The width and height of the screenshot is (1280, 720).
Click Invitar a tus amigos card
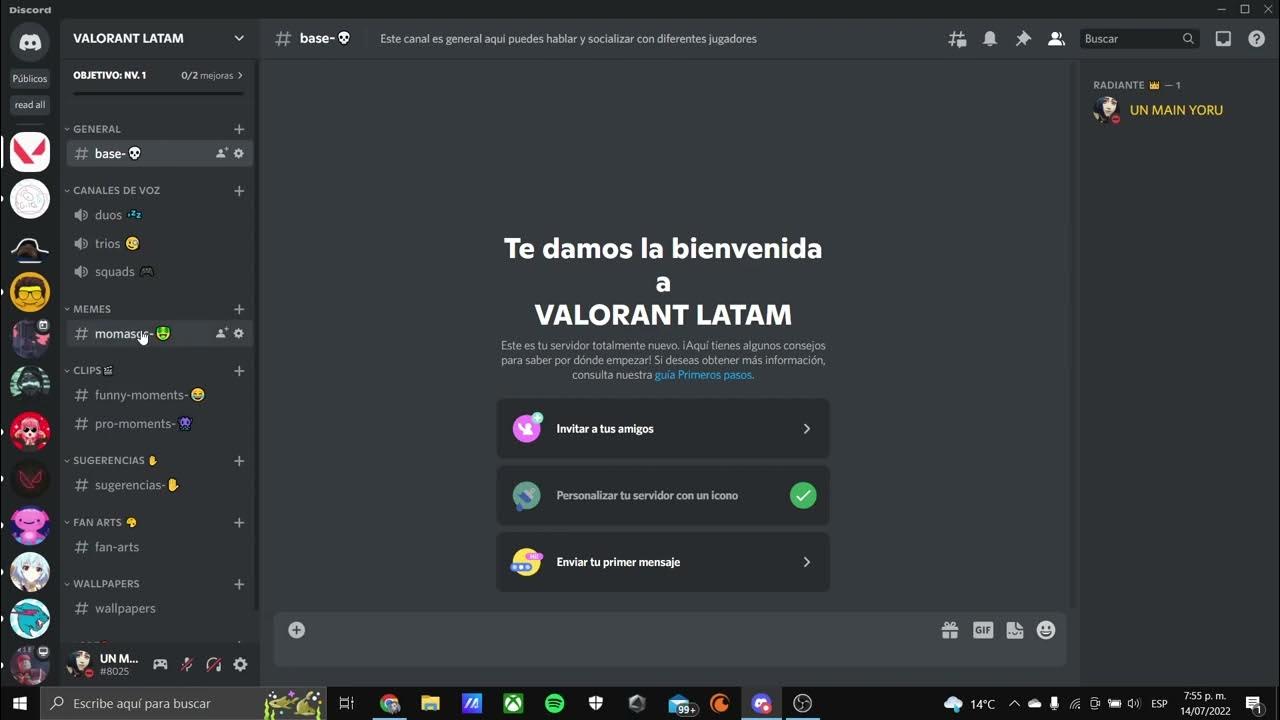coord(663,428)
